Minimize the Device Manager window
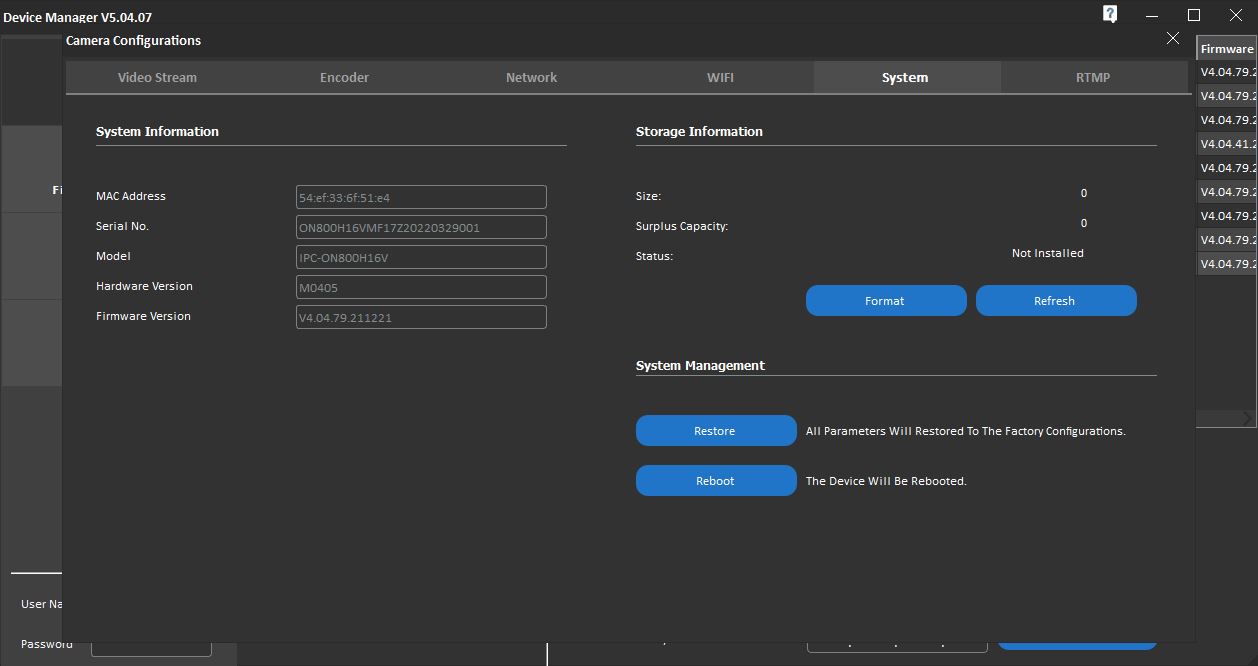The height and width of the screenshot is (666, 1258). pyautogui.click(x=1152, y=15)
